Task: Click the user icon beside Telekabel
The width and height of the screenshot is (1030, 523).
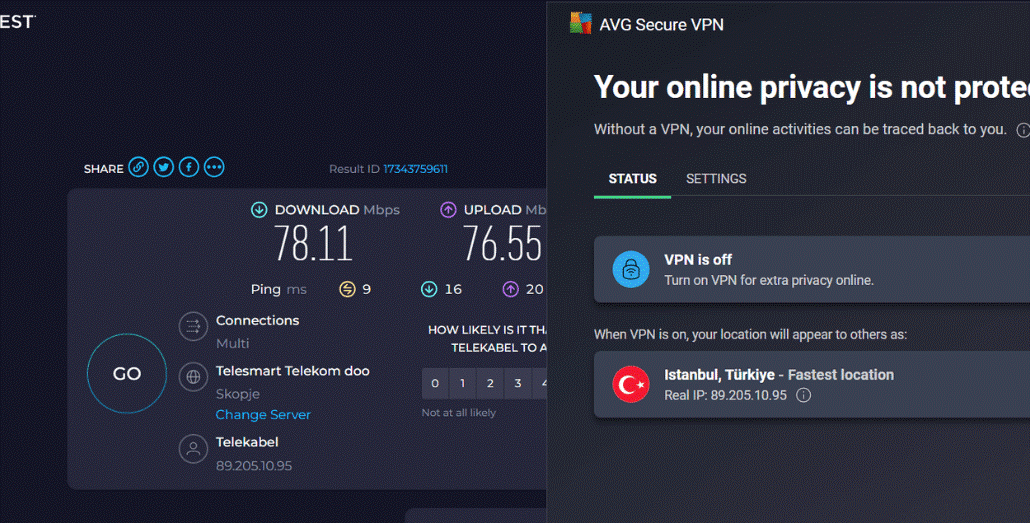Action: coord(193,449)
